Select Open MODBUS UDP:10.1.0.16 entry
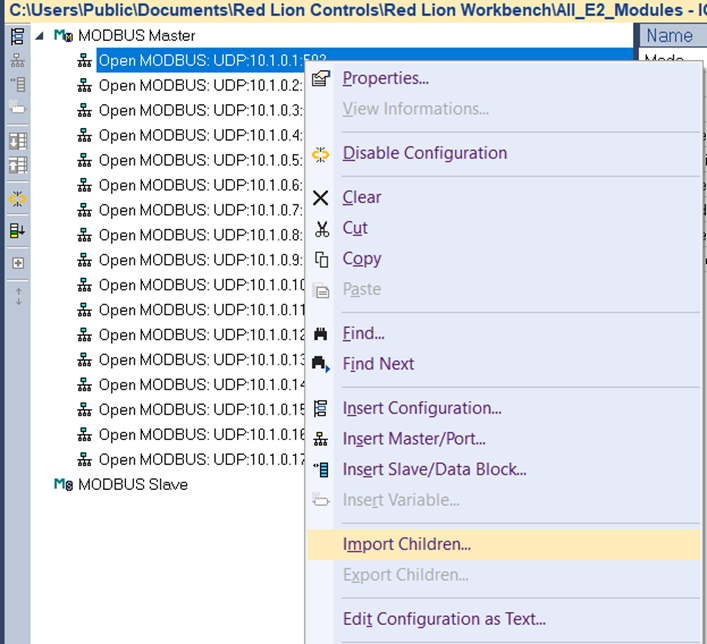Viewport: 707px width, 644px height. [201, 435]
